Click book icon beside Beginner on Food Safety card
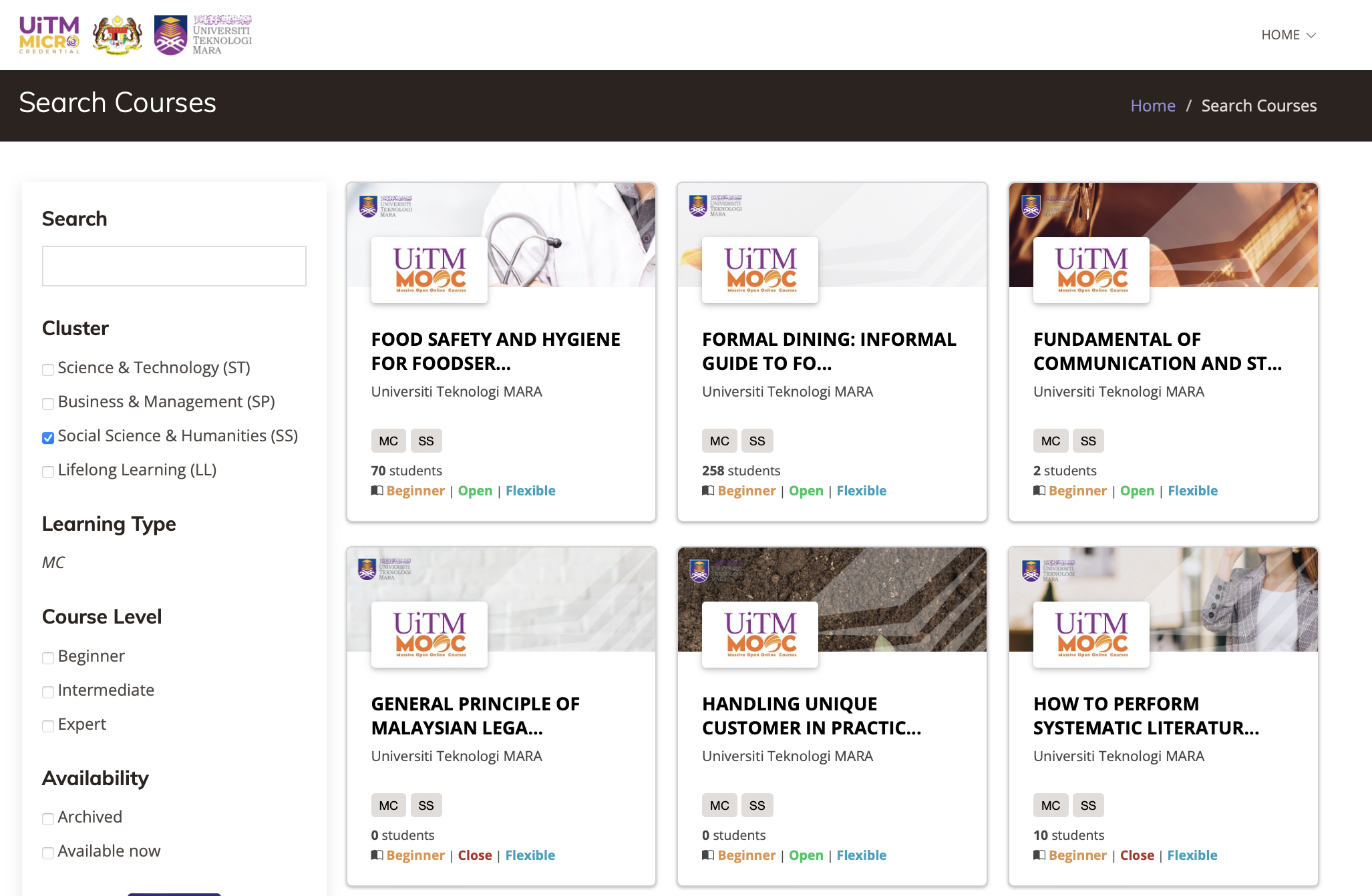The height and width of the screenshot is (896, 1372). 377,491
